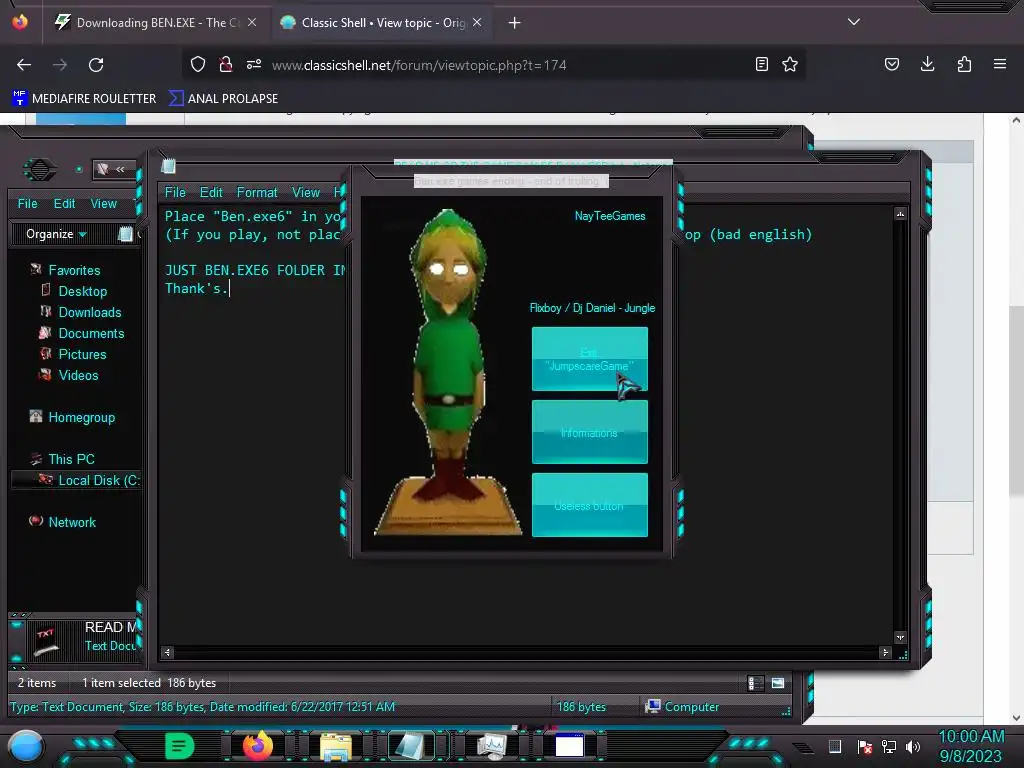Click the READ ME text document thumbnail

tap(46, 640)
